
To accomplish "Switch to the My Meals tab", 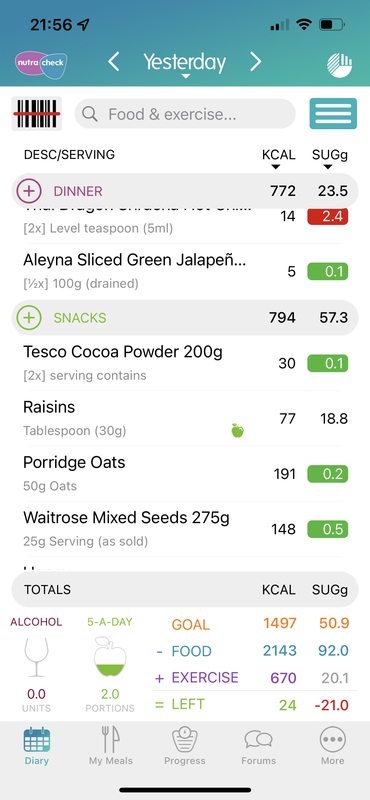I will pos(111,745).
